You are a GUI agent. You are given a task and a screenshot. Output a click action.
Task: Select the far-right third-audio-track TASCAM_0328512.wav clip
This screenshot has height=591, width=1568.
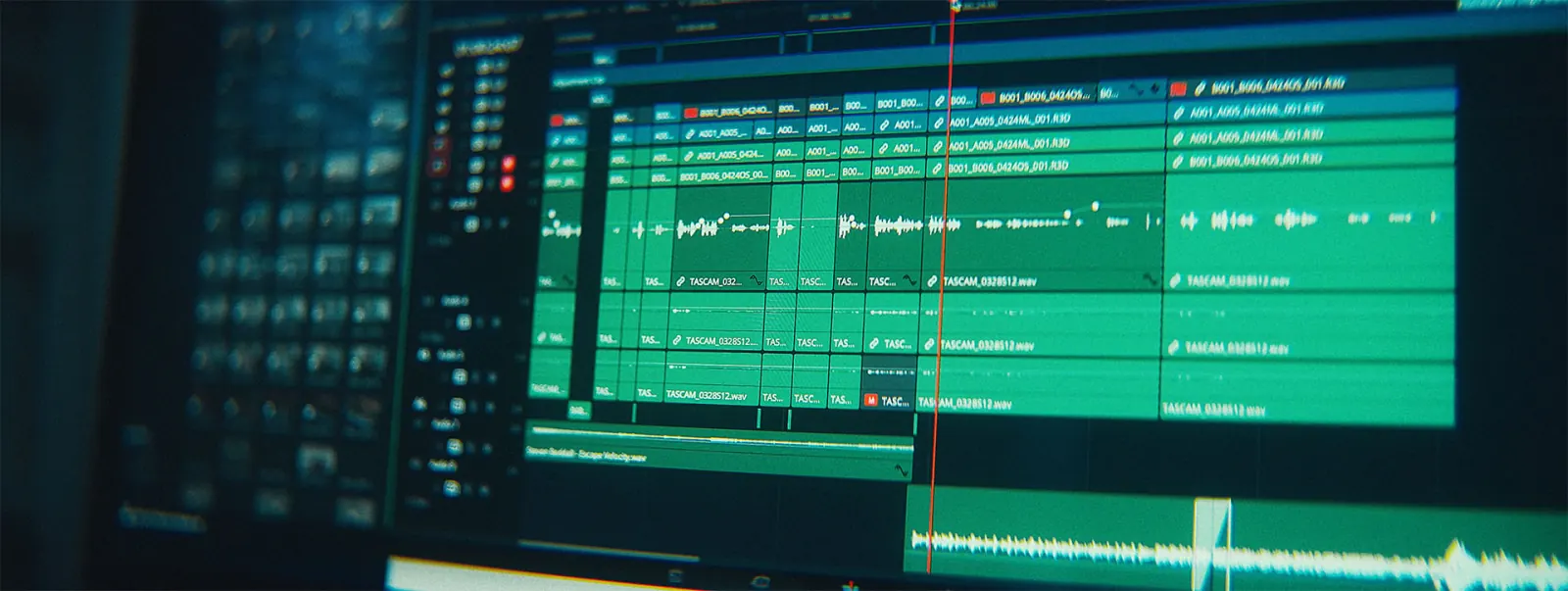coord(1306,392)
